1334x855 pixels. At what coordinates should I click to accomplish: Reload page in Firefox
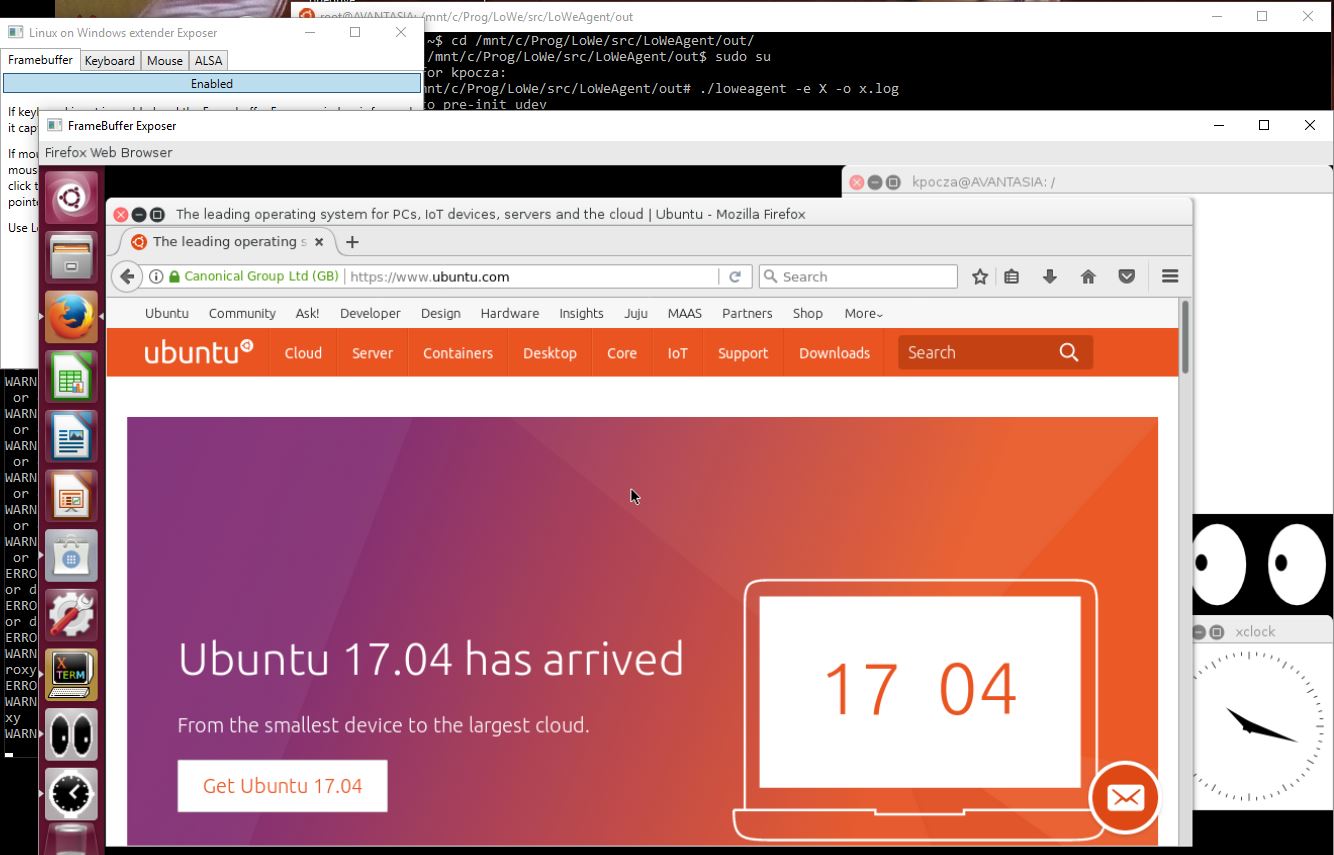[x=735, y=277]
